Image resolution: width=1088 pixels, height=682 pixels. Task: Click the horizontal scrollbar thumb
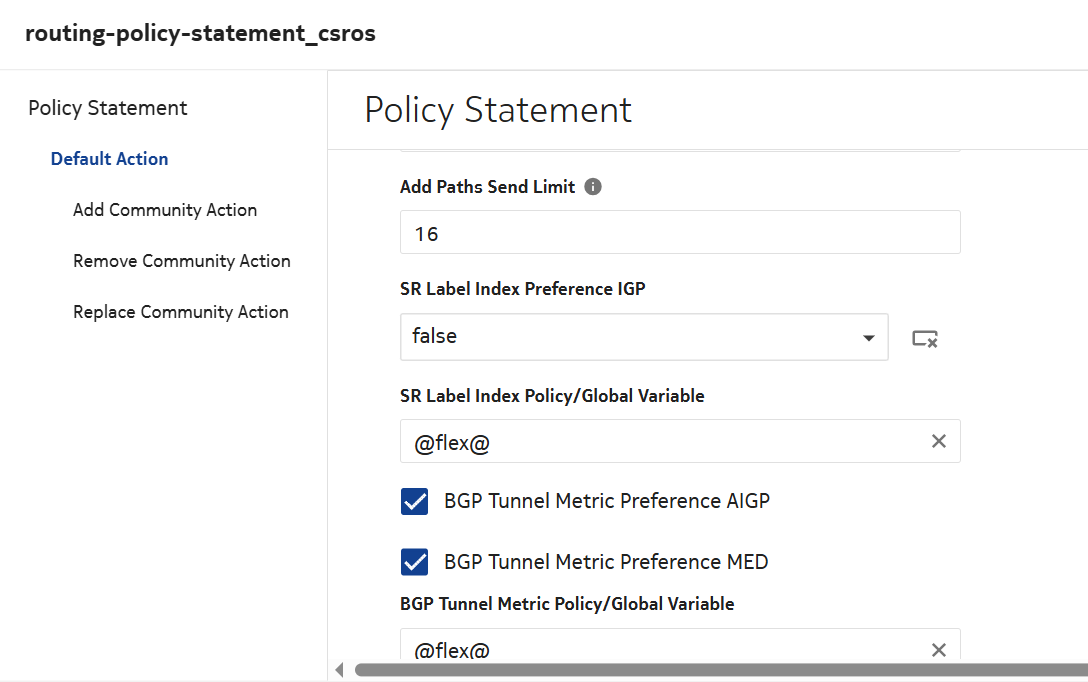[x=720, y=669]
